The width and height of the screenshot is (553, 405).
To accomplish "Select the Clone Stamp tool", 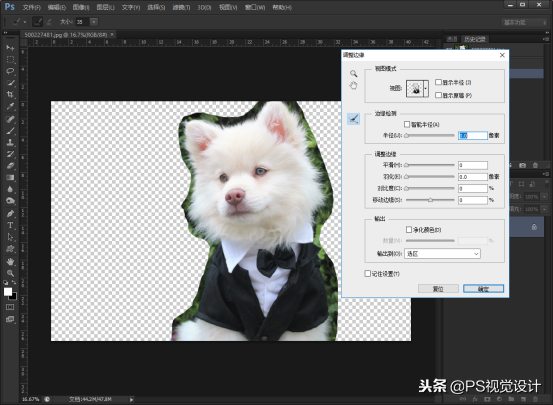I will pyautogui.click(x=10, y=143).
